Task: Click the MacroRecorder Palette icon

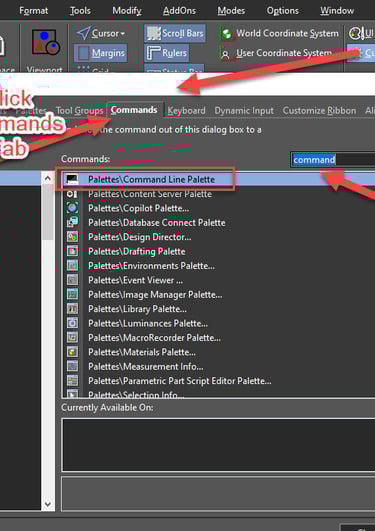Action: click(x=72, y=338)
